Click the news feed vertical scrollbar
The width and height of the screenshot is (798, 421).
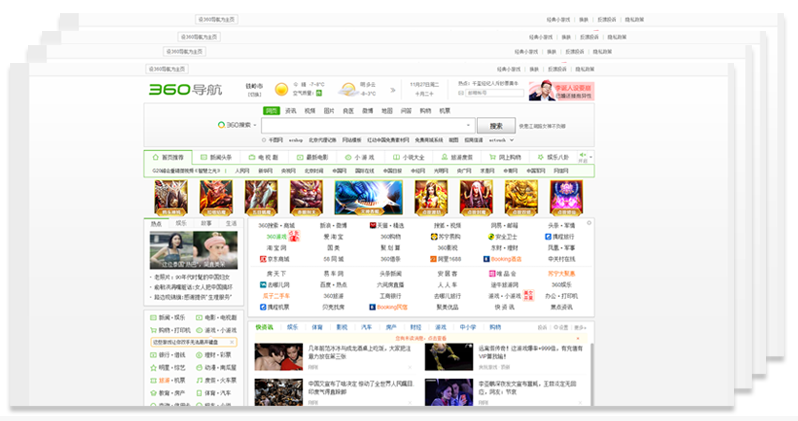point(591,374)
